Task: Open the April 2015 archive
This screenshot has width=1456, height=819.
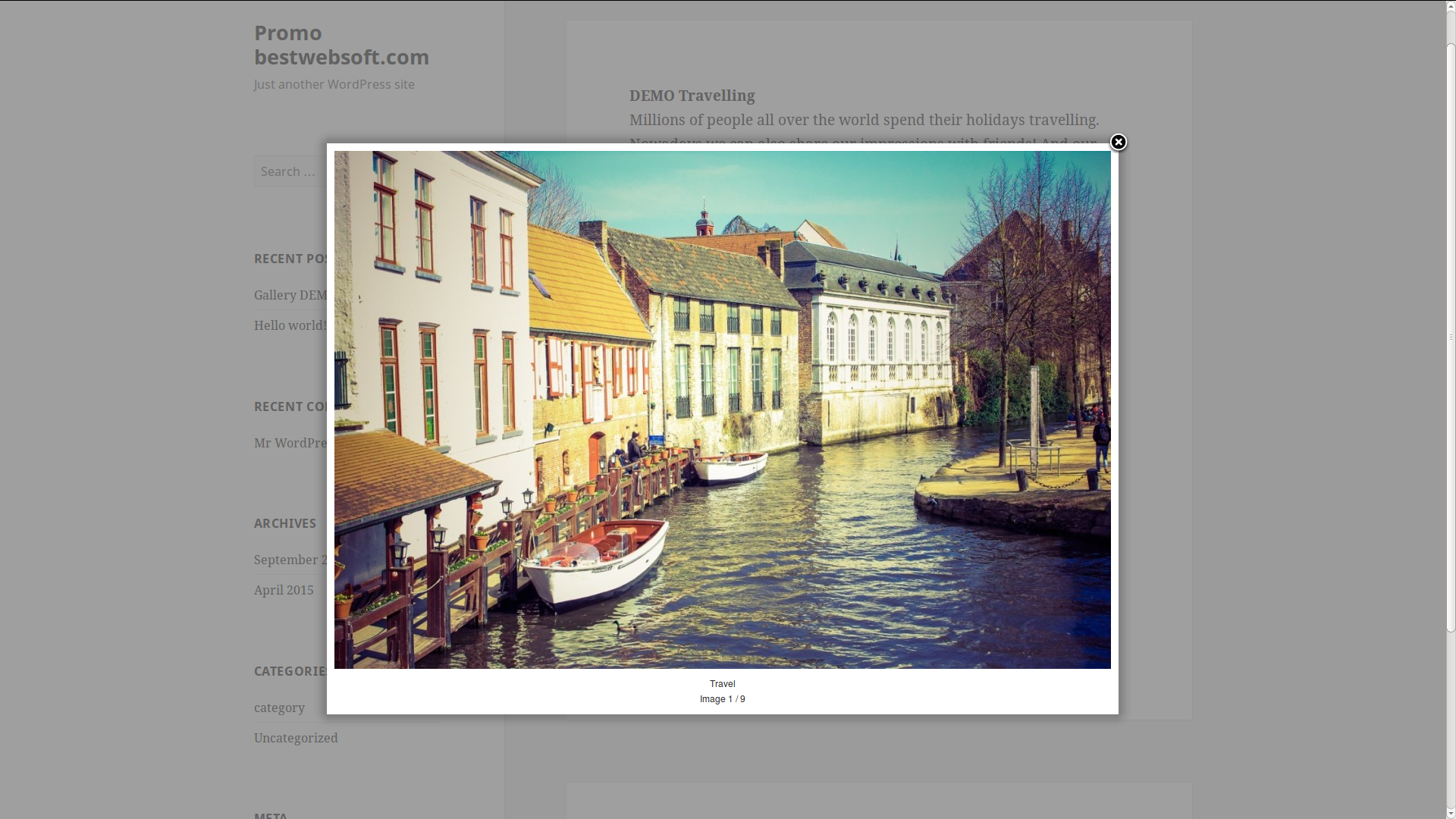Action: tap(284, 590)
